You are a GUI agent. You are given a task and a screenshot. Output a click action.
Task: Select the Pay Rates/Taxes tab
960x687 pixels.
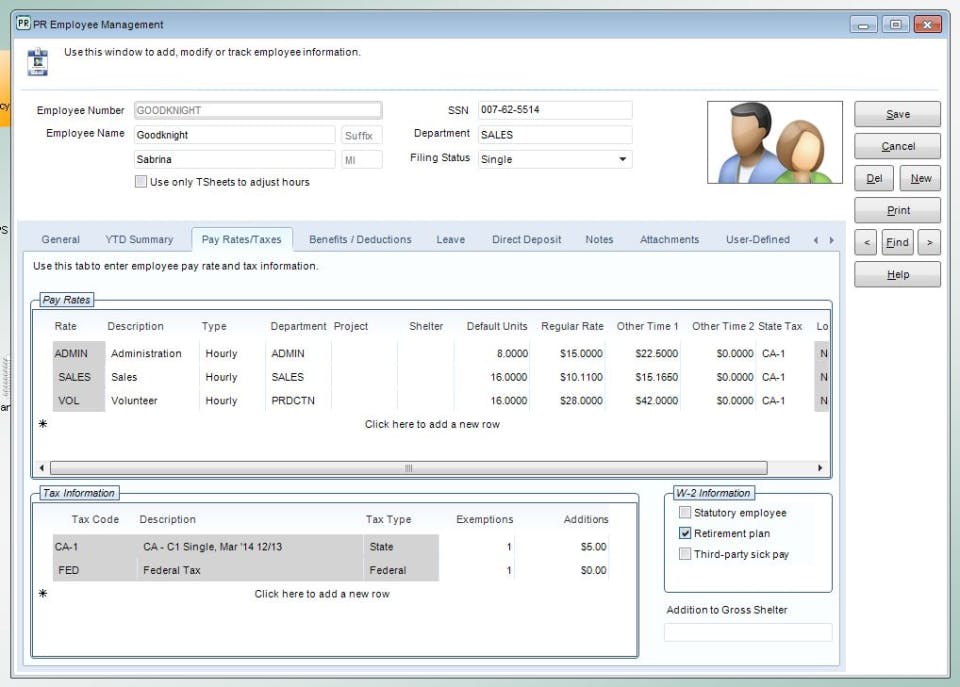[242, 239]
